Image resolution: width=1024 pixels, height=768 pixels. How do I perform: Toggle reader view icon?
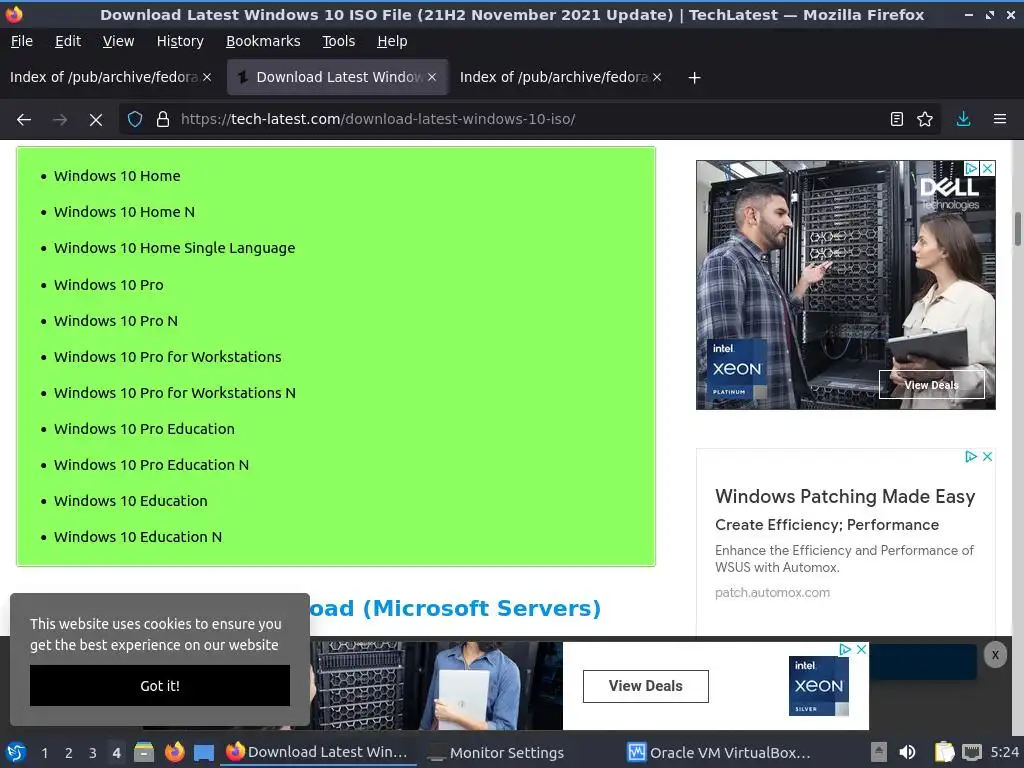pos(897,119)
